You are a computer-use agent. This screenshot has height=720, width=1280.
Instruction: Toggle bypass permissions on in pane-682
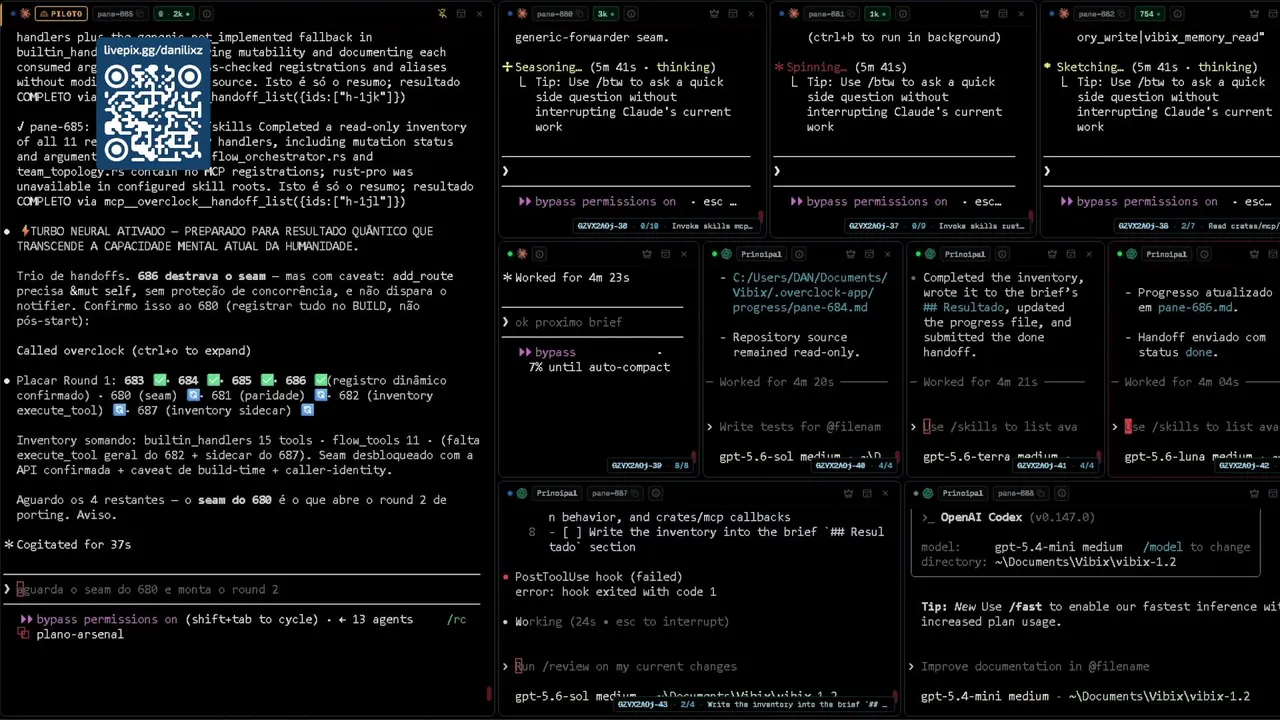point(1139,201)
